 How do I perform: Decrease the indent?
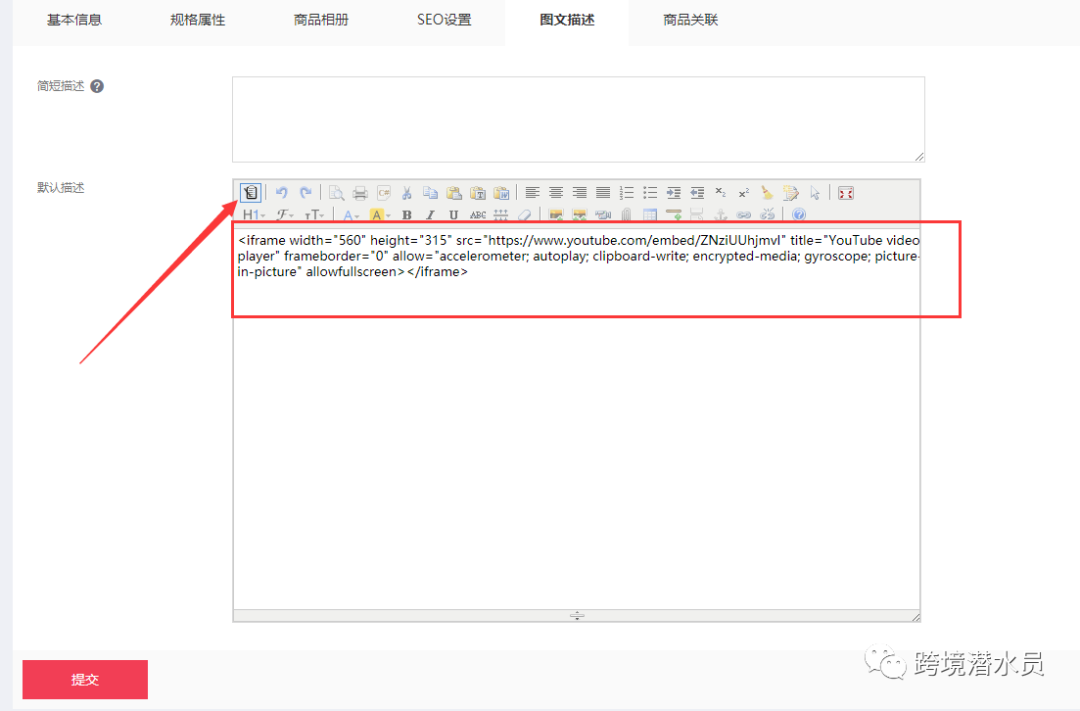click(x=697, y=193)
